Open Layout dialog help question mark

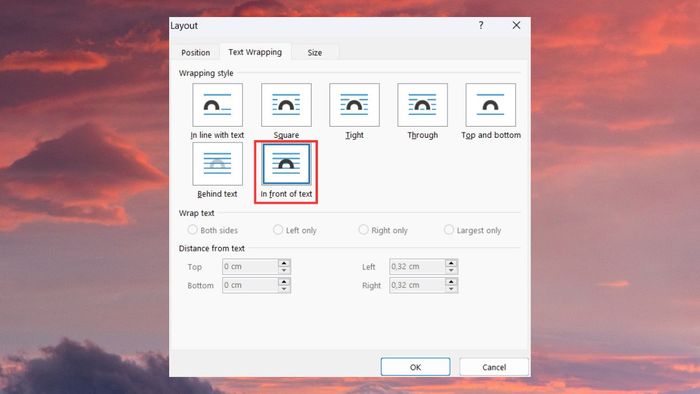pyautogui.click(x=481, y=25)
